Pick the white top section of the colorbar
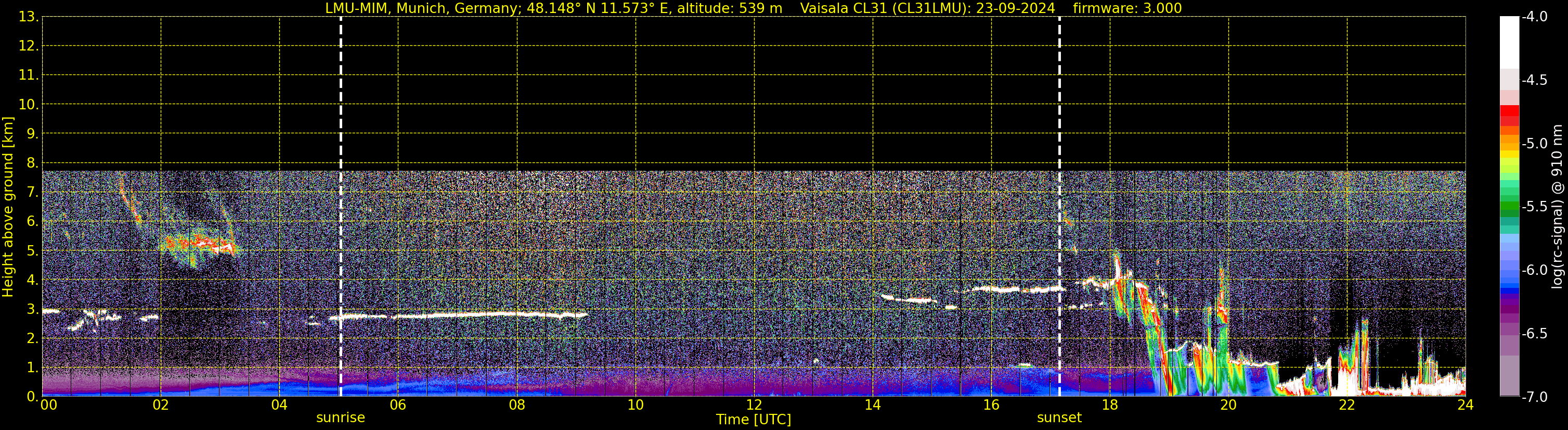This screenshot has width=1568, height=430. tap(1509, 43)
